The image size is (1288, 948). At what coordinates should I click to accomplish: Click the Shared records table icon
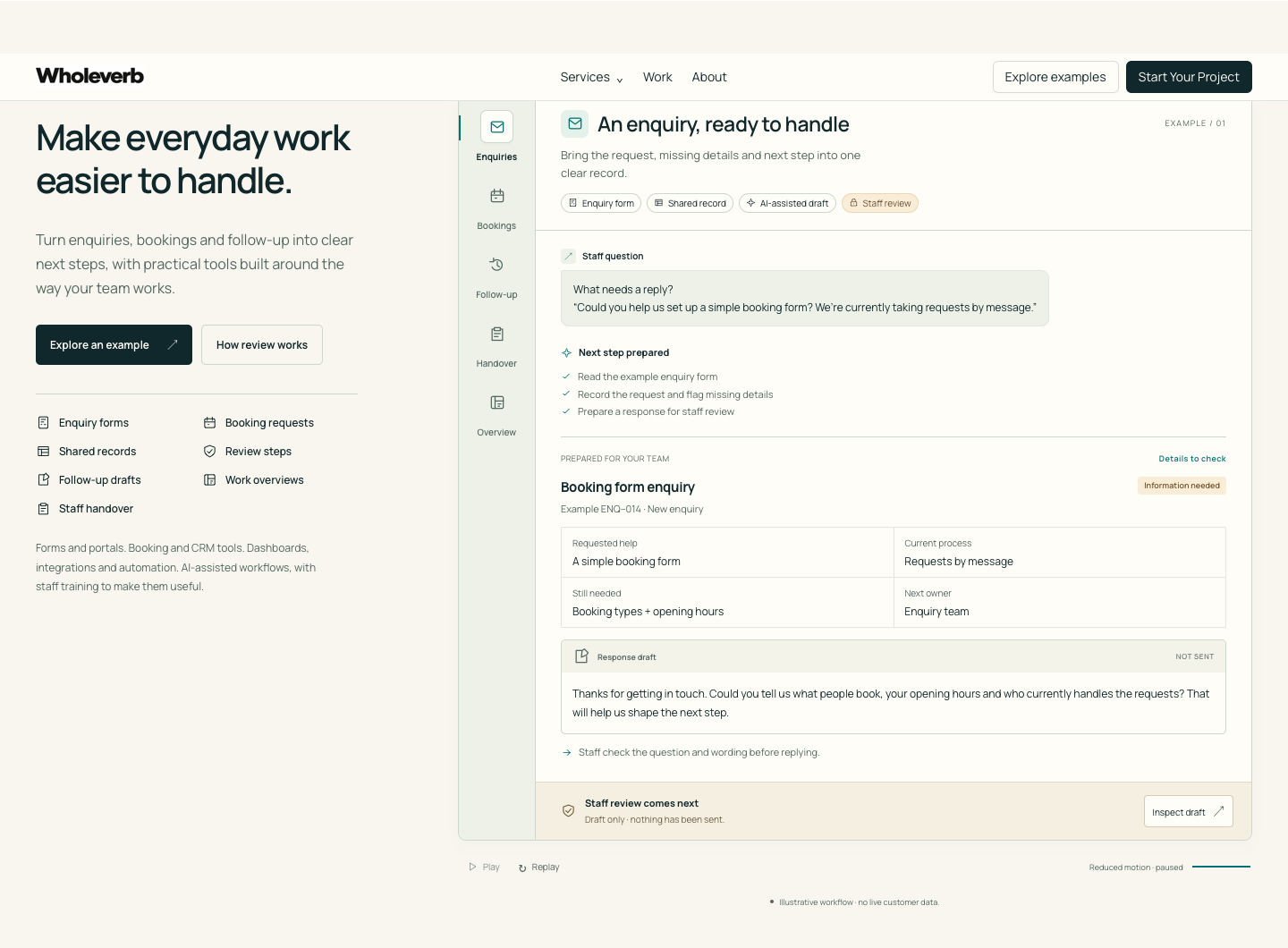[x=43, y=451]
